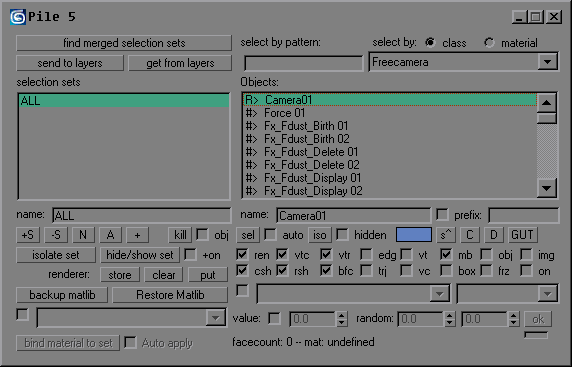Open the Freecamera class dropdown

[547, 62]
